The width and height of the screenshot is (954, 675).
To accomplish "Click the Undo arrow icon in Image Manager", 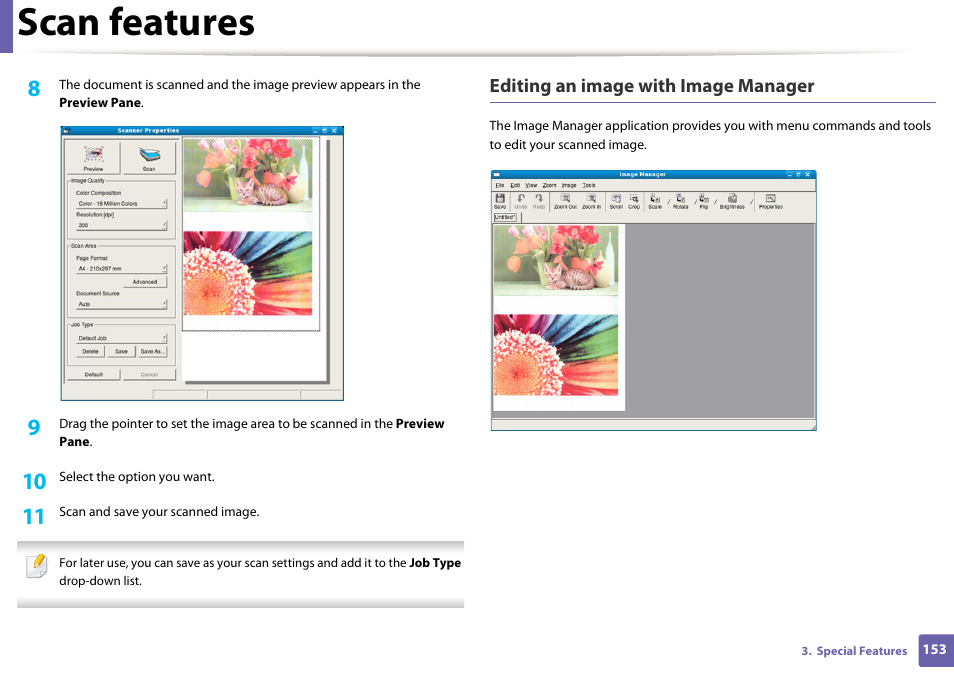I will point(521,198).
